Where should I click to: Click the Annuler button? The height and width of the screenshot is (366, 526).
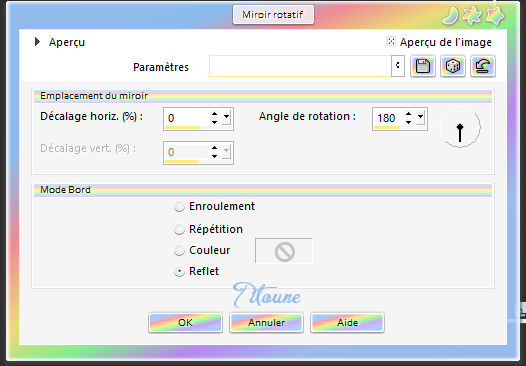[266, 322]
